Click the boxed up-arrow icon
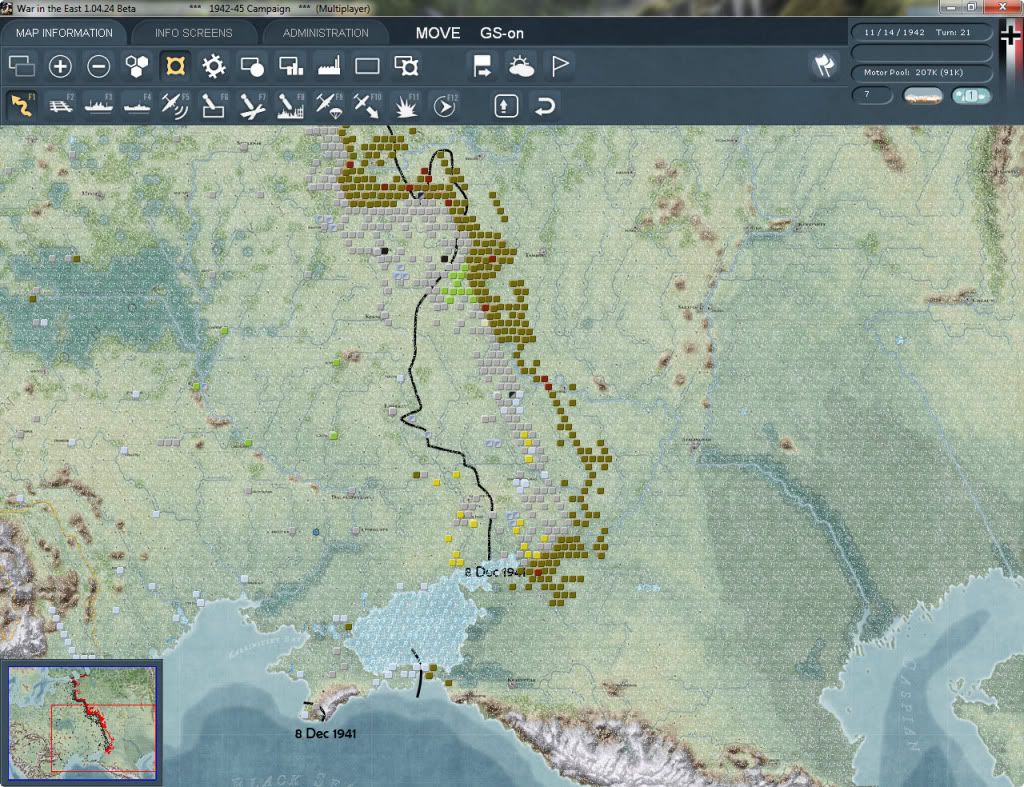This screenshot has height=787, width=1024. (x=506, y=106)
